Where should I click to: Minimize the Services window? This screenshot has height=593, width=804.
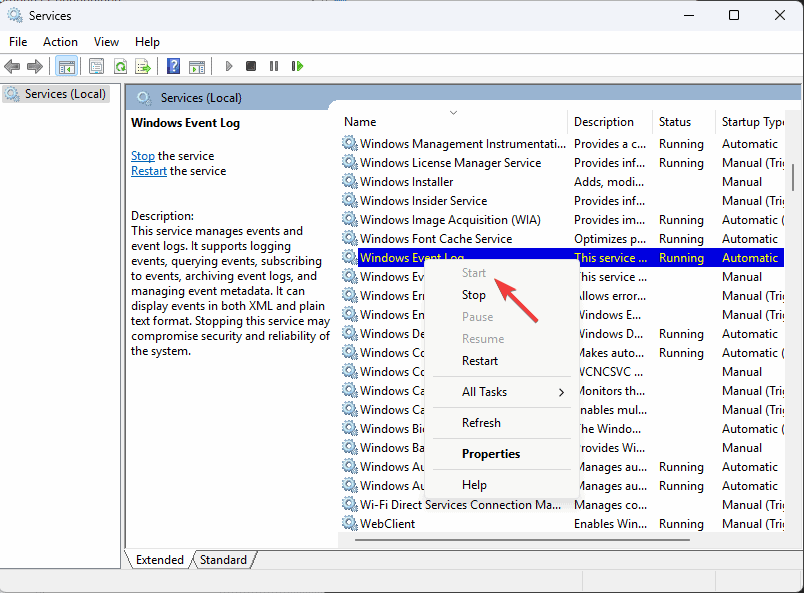point(689,15)
